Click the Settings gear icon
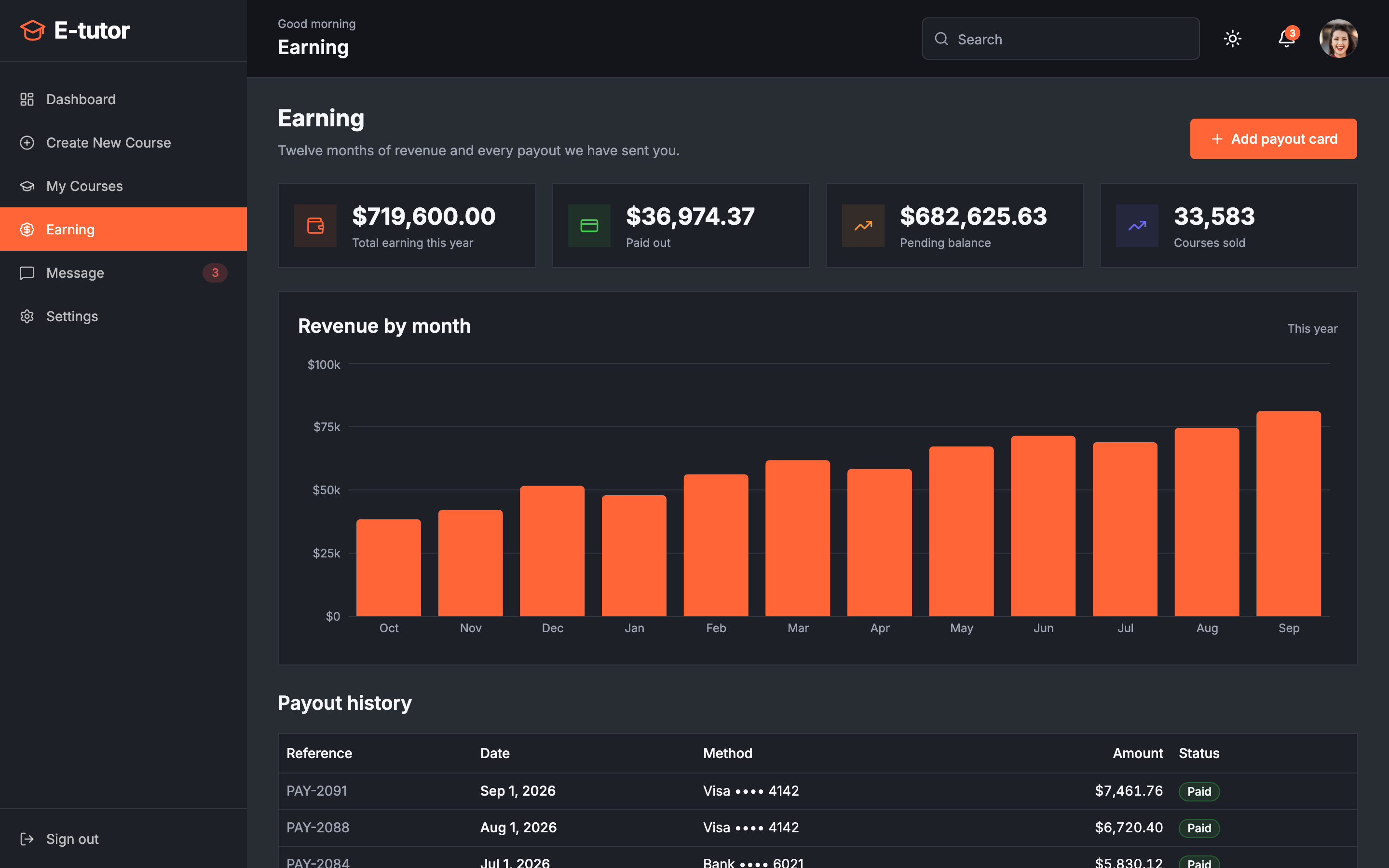1389x868 pixels. click(x=27, y=316)
